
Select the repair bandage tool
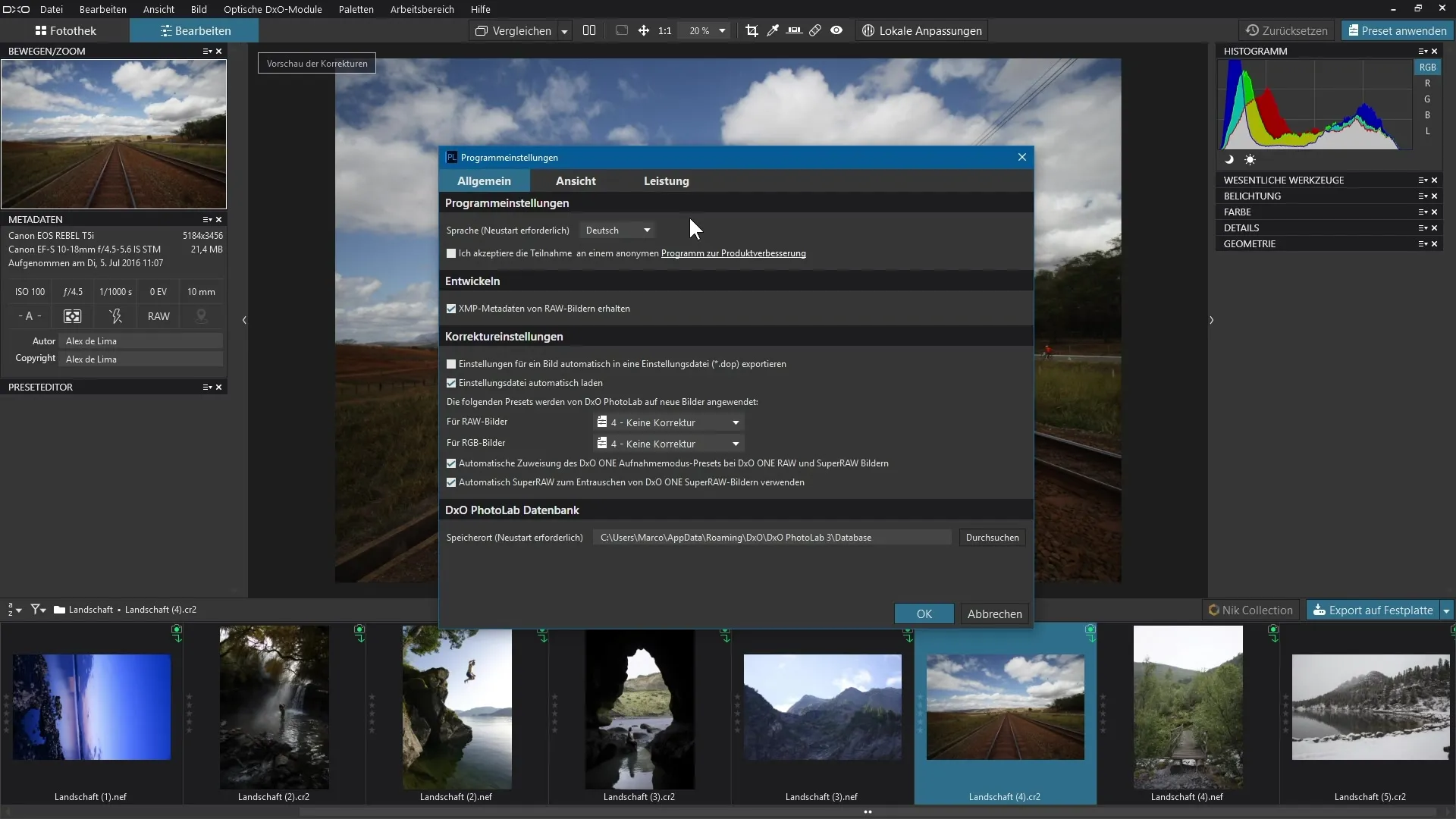click(x=815, y=30)
